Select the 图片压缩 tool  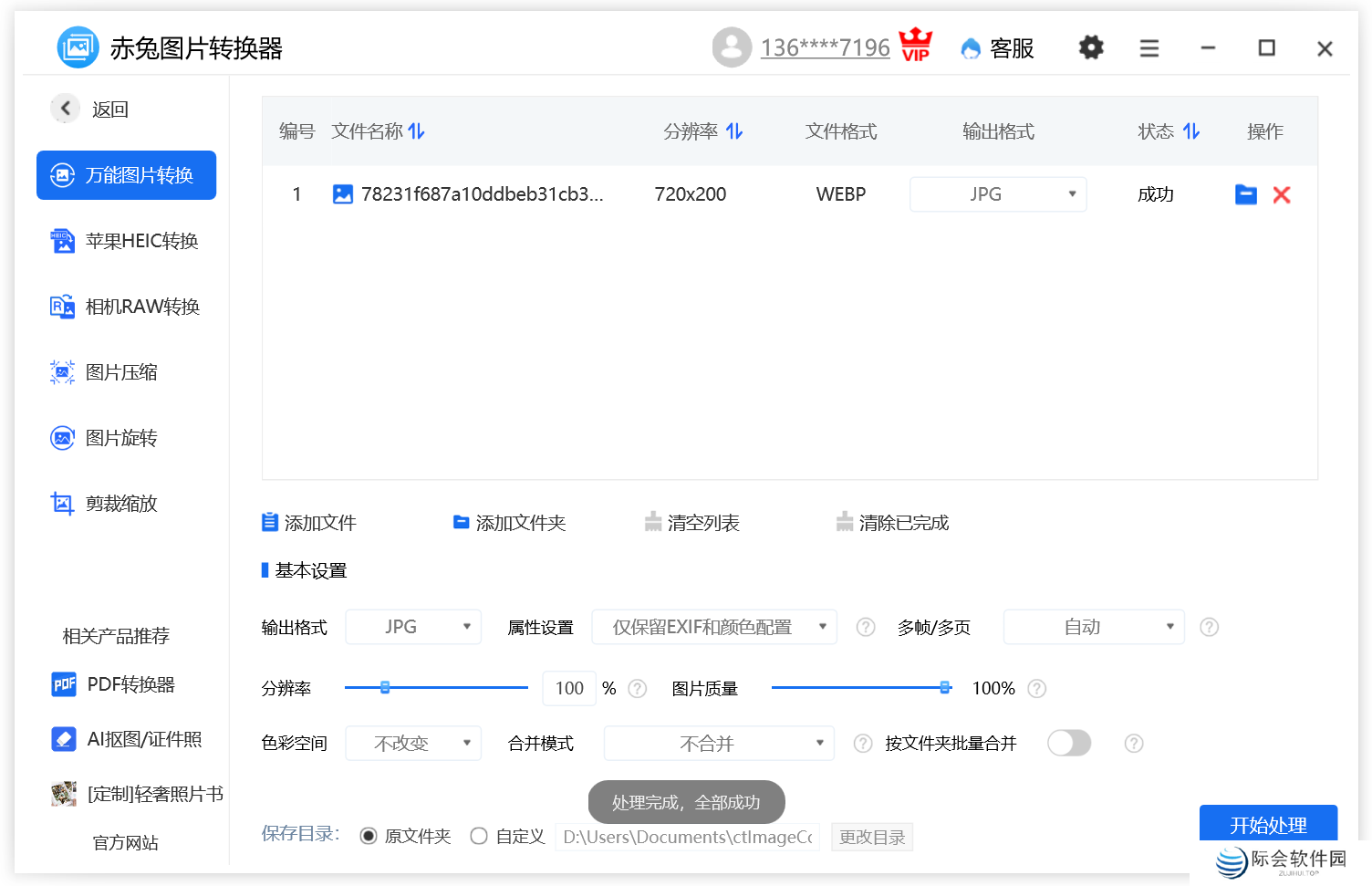pyautogui.click(x=120, y=371)
